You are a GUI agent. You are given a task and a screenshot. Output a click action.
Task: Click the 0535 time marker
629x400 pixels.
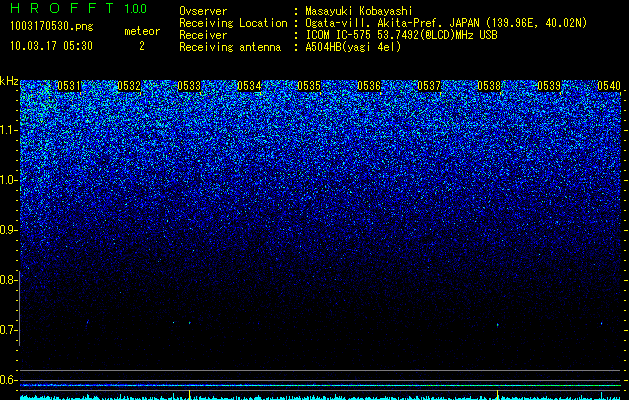309,86
